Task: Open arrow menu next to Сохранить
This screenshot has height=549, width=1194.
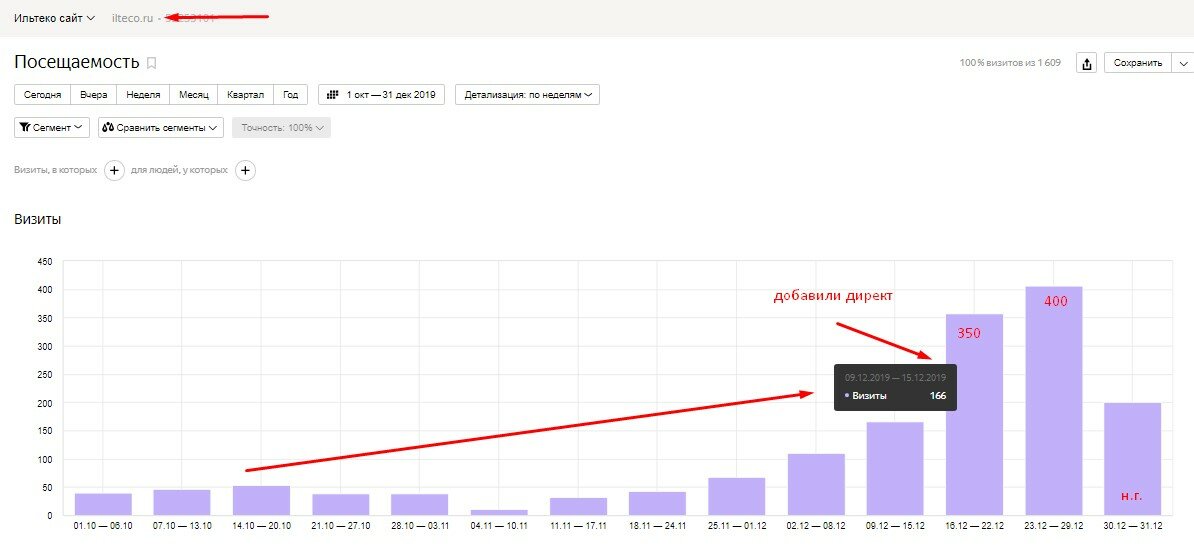Action: [1183, 63]
